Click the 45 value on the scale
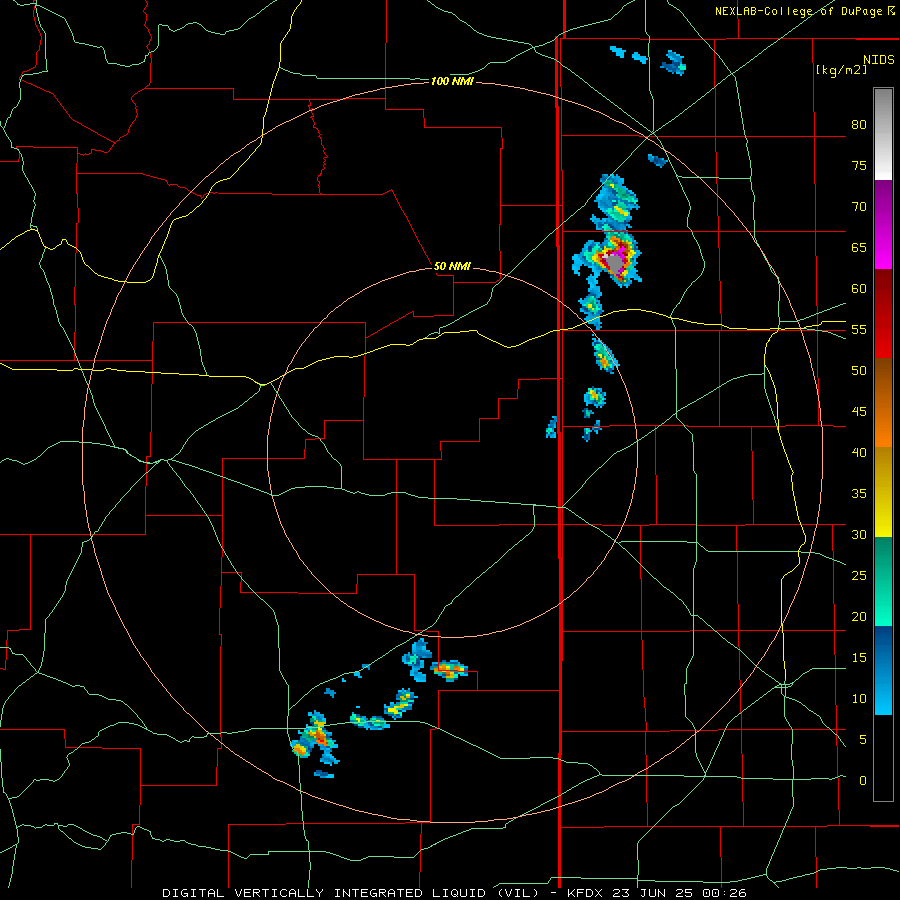900x900 pixels. [x=859, y=412]
